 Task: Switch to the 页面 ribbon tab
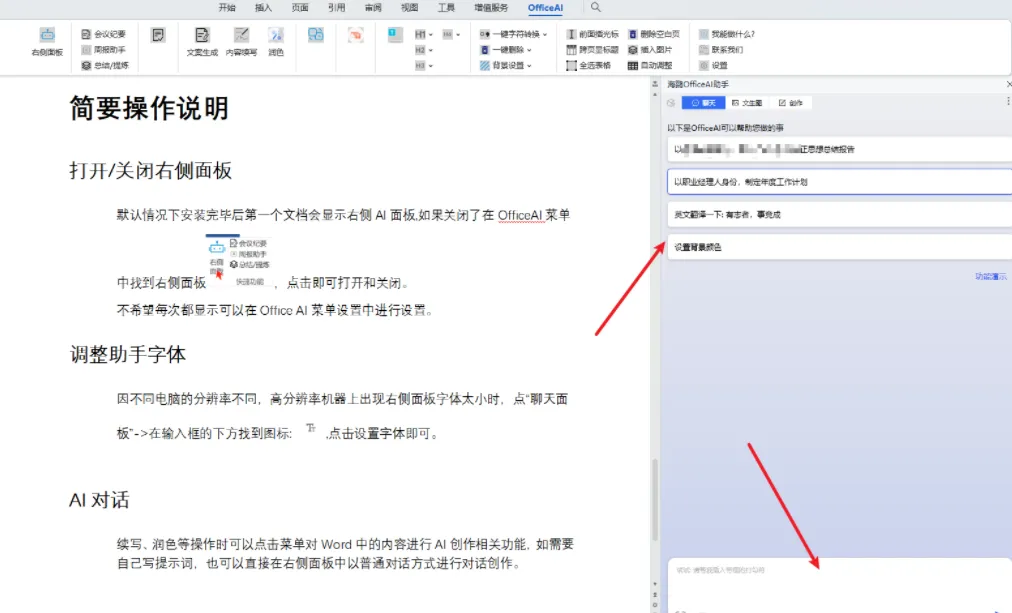point(299,8)
